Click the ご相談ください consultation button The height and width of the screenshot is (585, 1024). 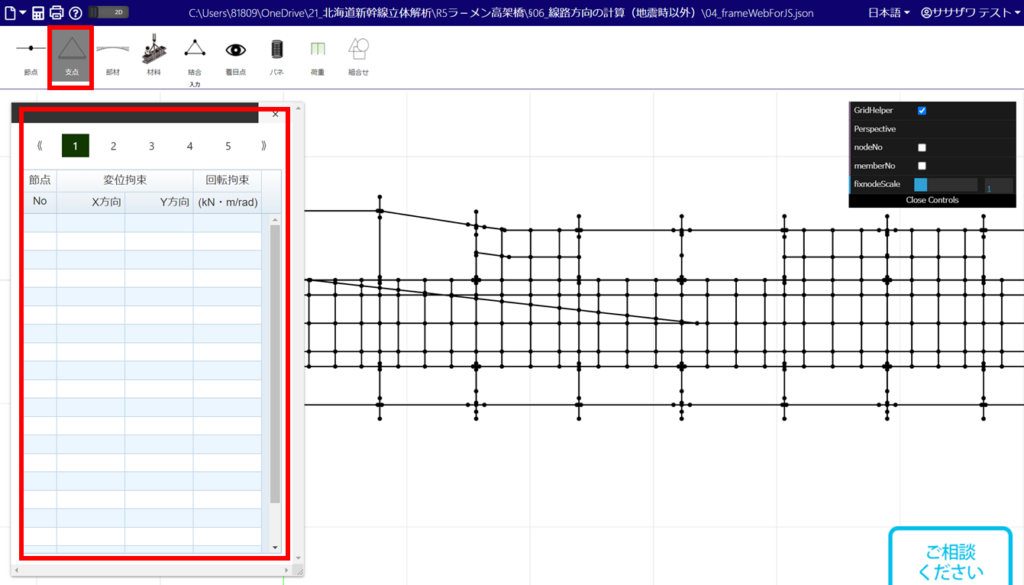tap(951, 556)
